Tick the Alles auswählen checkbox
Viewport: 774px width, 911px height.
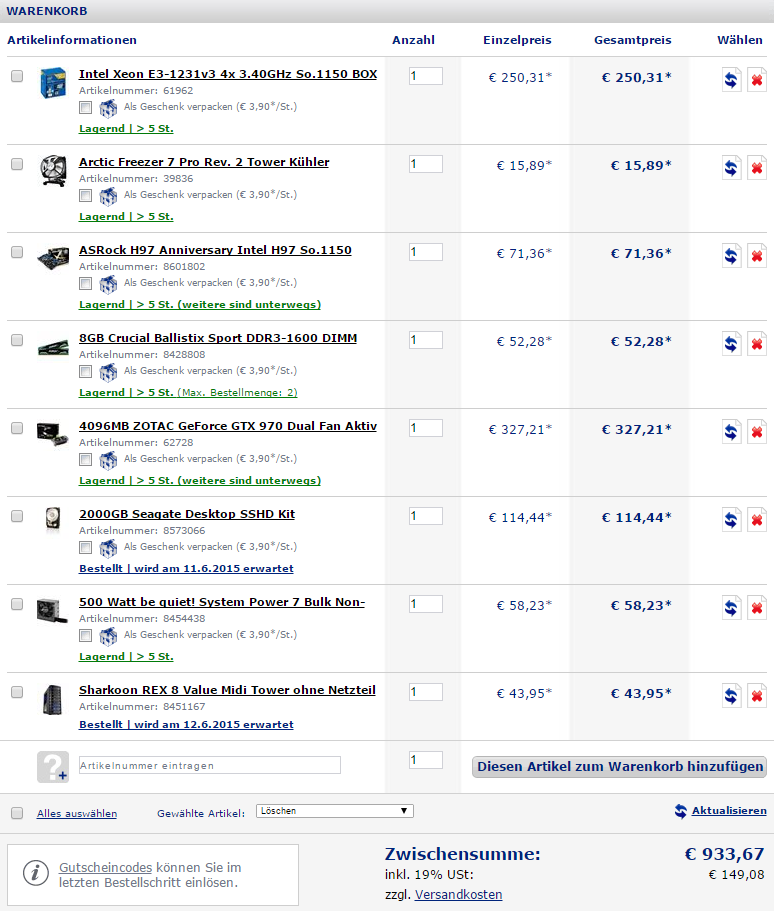tap(17, 813)
